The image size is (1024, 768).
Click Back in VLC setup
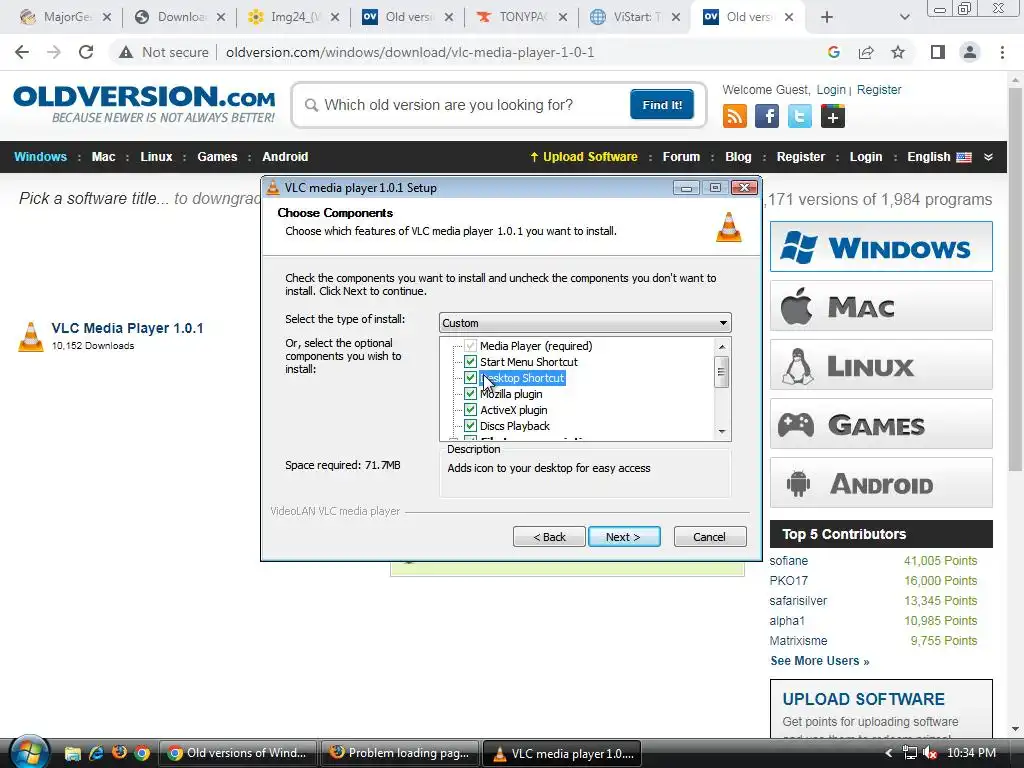tap(549, 537)
